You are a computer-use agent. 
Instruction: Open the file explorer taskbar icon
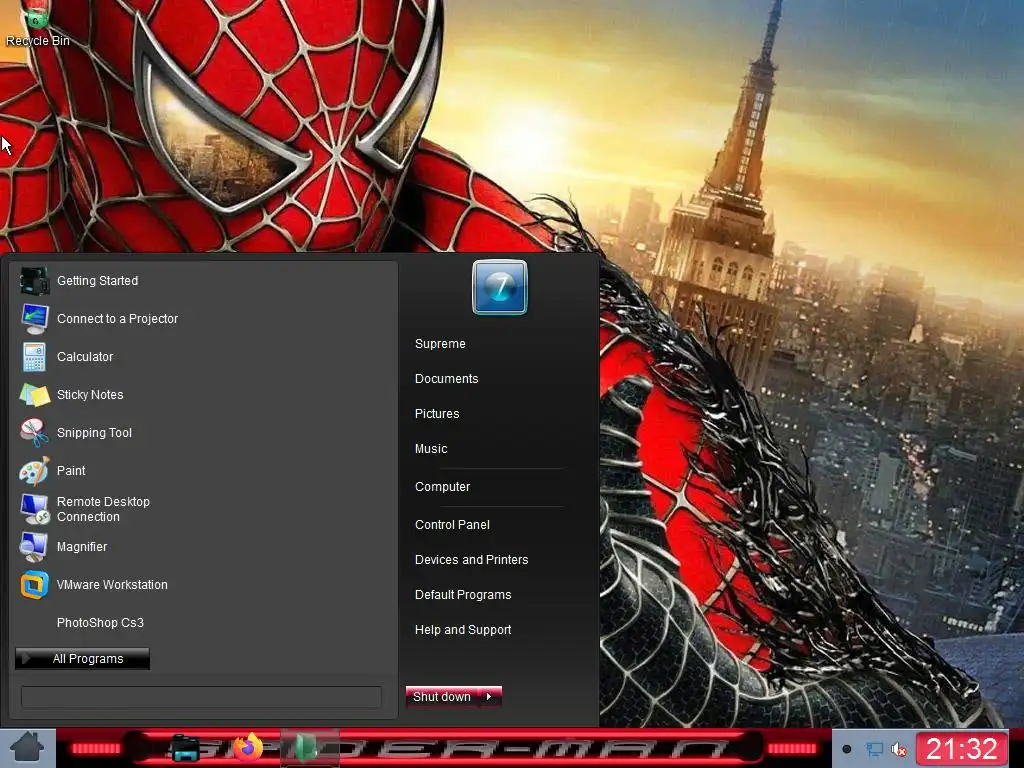(185, 748)
